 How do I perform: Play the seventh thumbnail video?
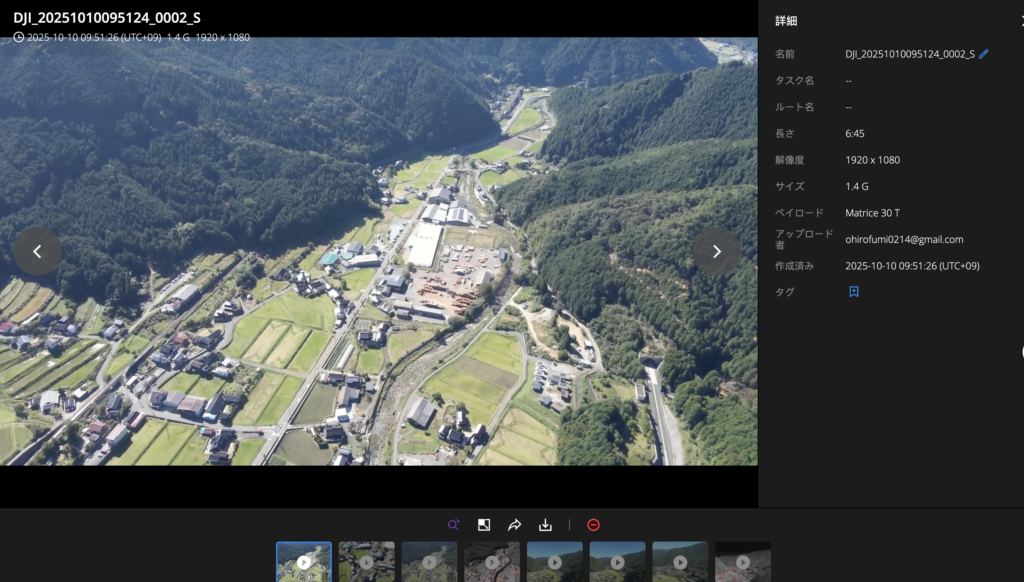[x=680, y=562]
